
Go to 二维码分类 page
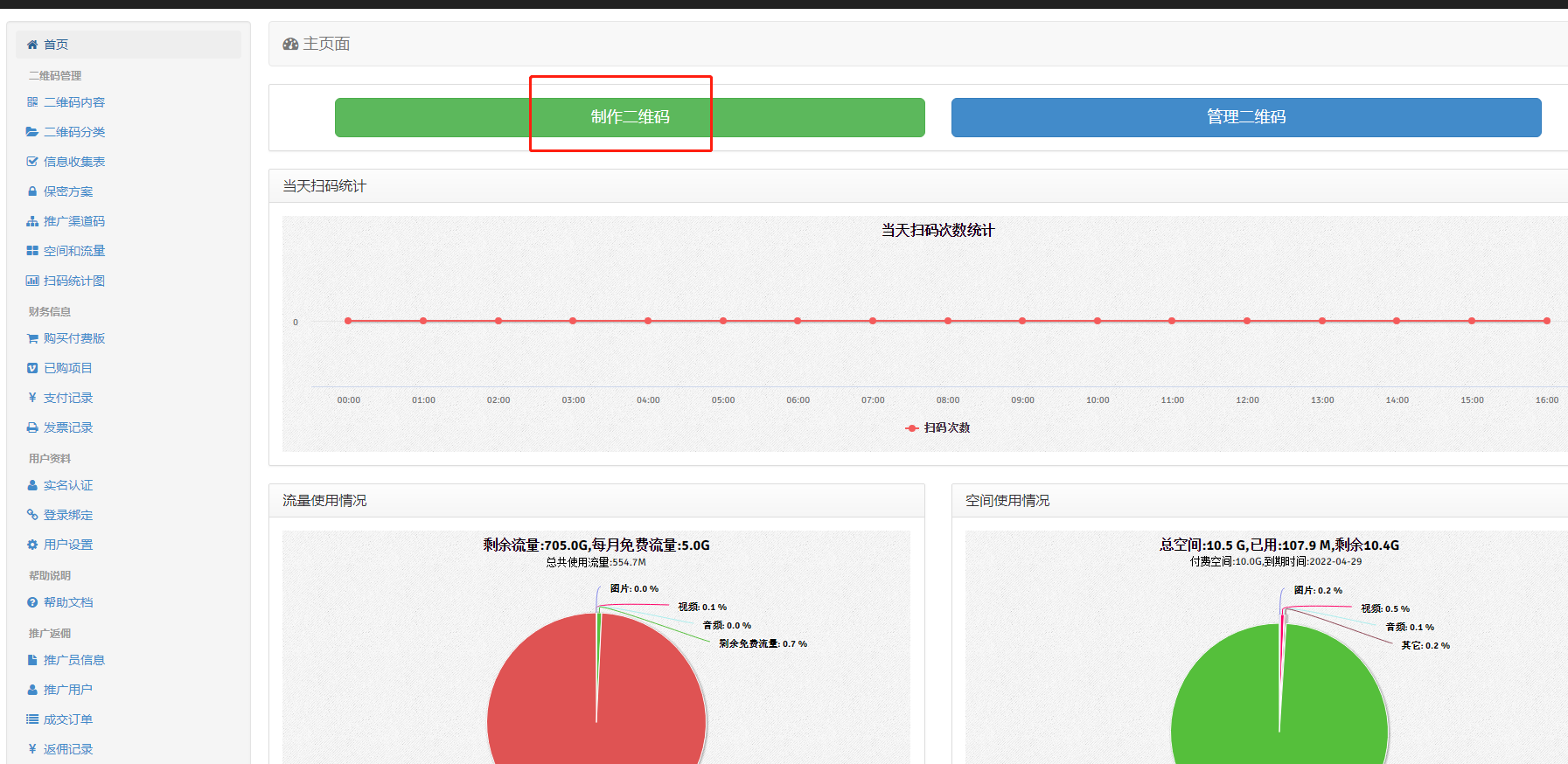pyautogui.click(x=74, y=132)
